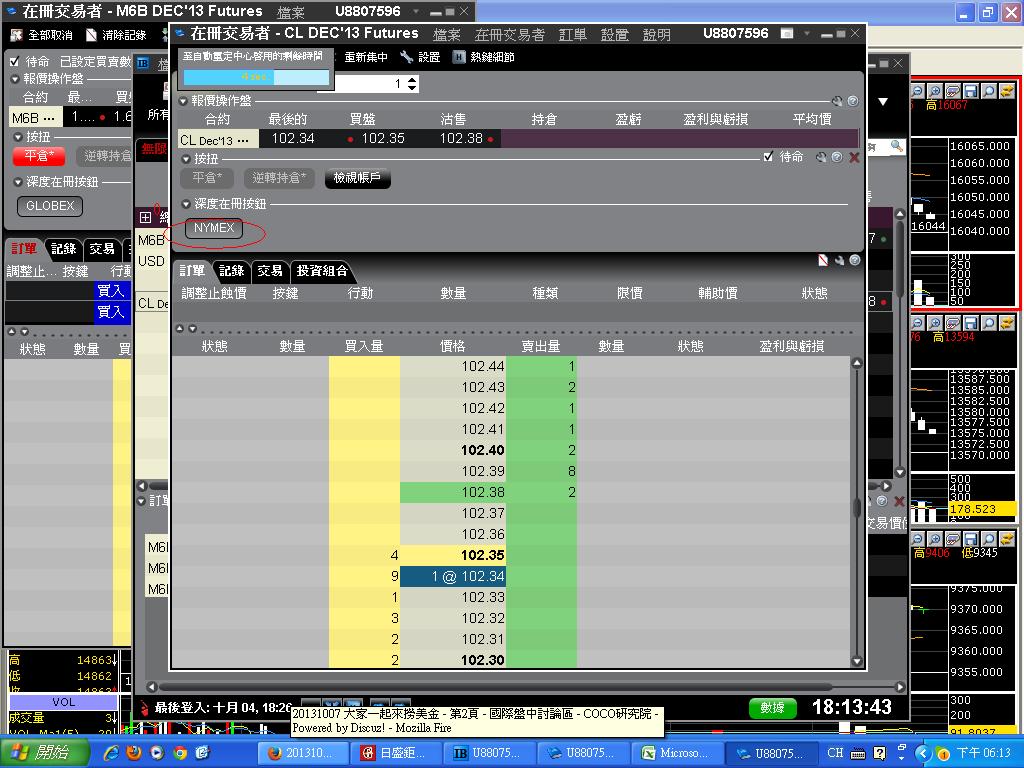Click up triangle above 狀態 ladder header
Viewport: 1024px width, 768px height.
[180, 328]
